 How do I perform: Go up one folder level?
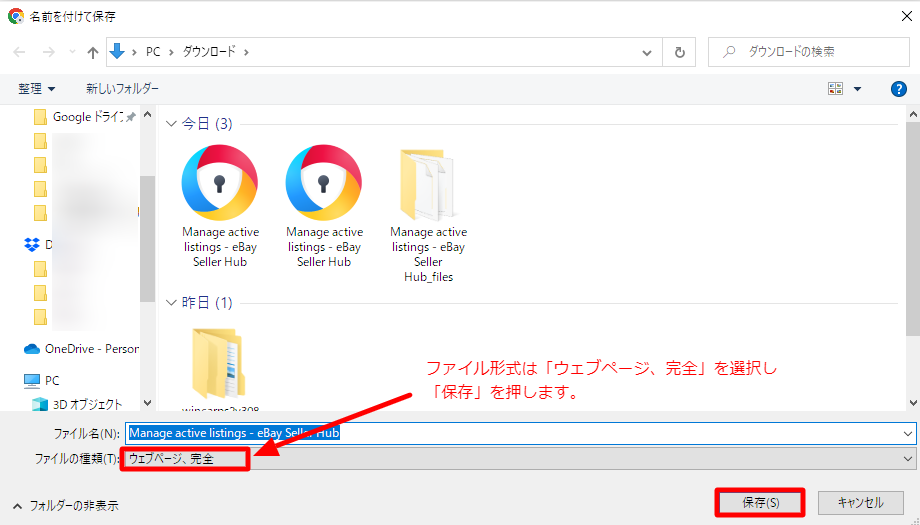click(93, 52)
